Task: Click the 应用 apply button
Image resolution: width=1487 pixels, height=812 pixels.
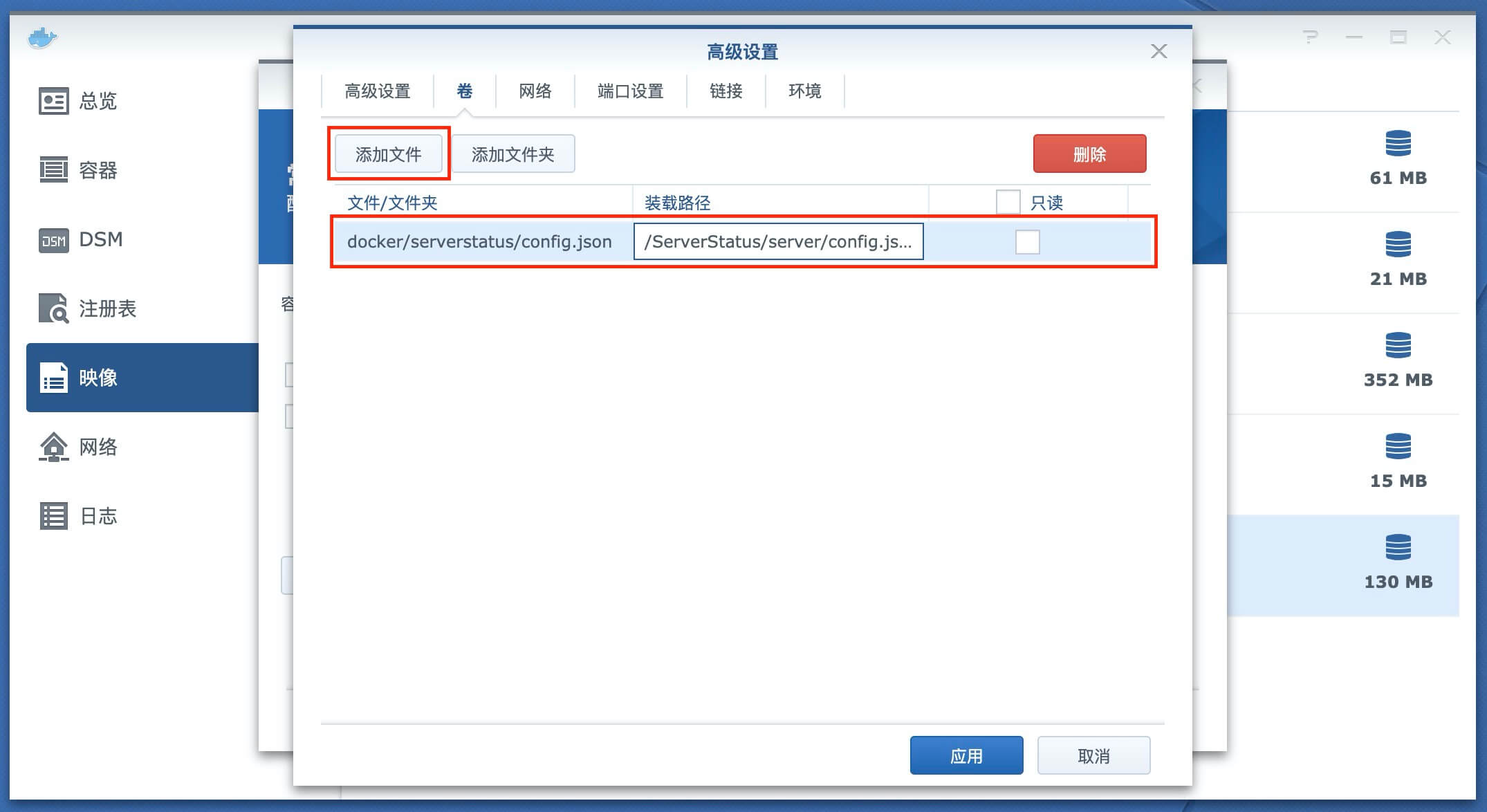Action: click(966, 756)
